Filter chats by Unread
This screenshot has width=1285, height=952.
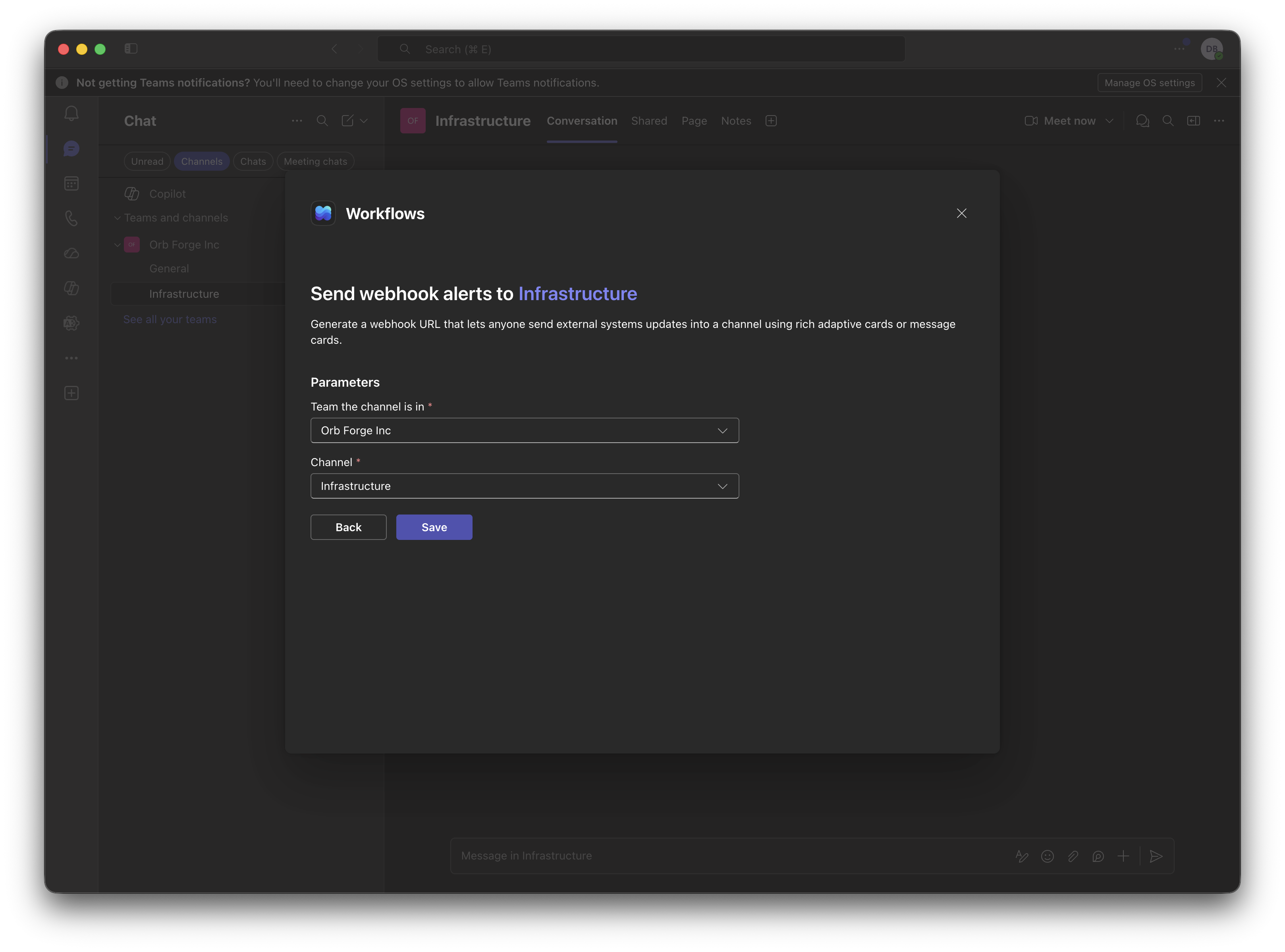(x=147, y=161)
